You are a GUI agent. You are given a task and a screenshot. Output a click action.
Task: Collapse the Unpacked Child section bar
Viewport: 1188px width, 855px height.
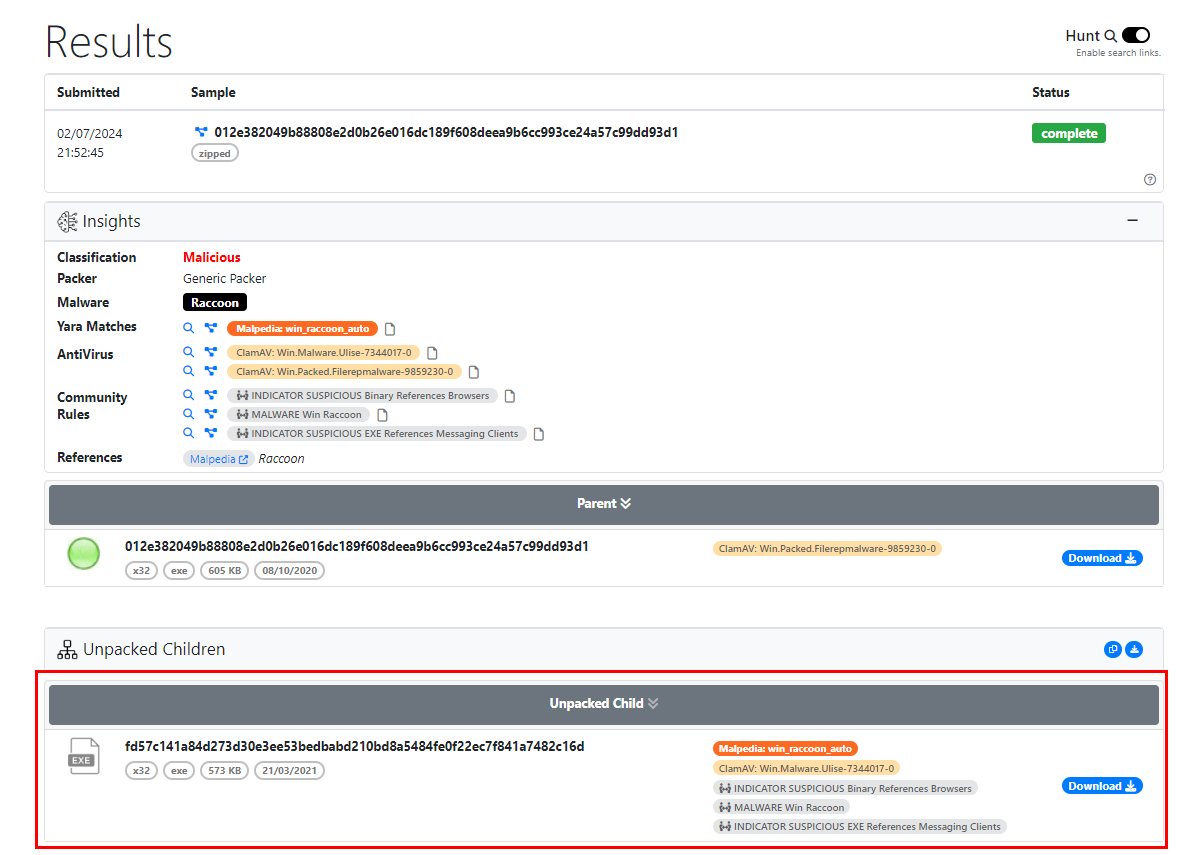click(603, 704)
